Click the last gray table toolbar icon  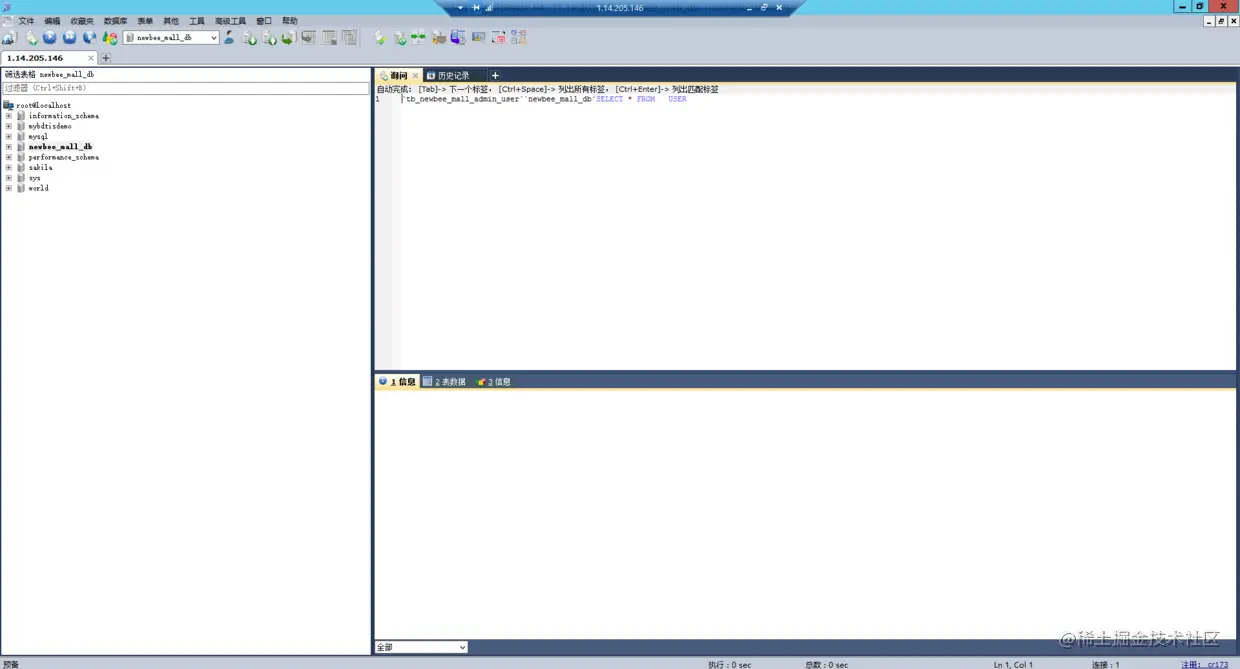pyautogui.click(x=349, y=38)
